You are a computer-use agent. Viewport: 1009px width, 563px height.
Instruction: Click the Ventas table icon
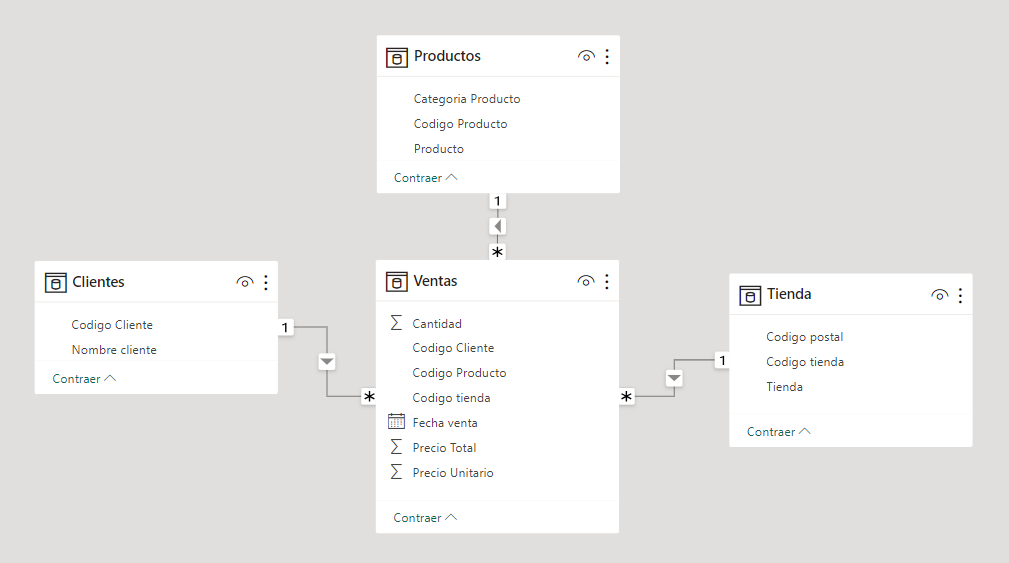[x=397, y=282]
